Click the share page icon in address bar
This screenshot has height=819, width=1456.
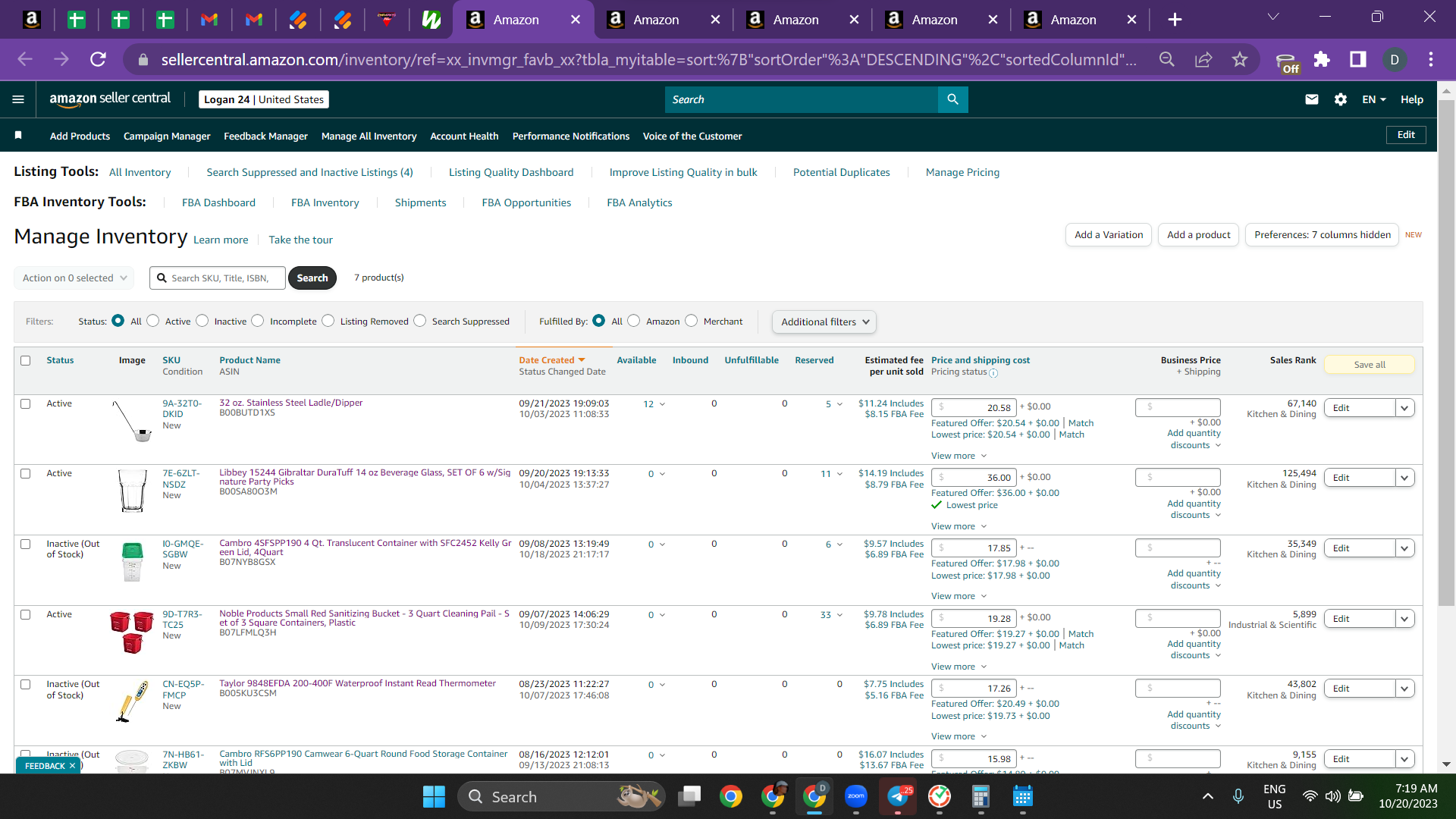tap(1203, 59)
